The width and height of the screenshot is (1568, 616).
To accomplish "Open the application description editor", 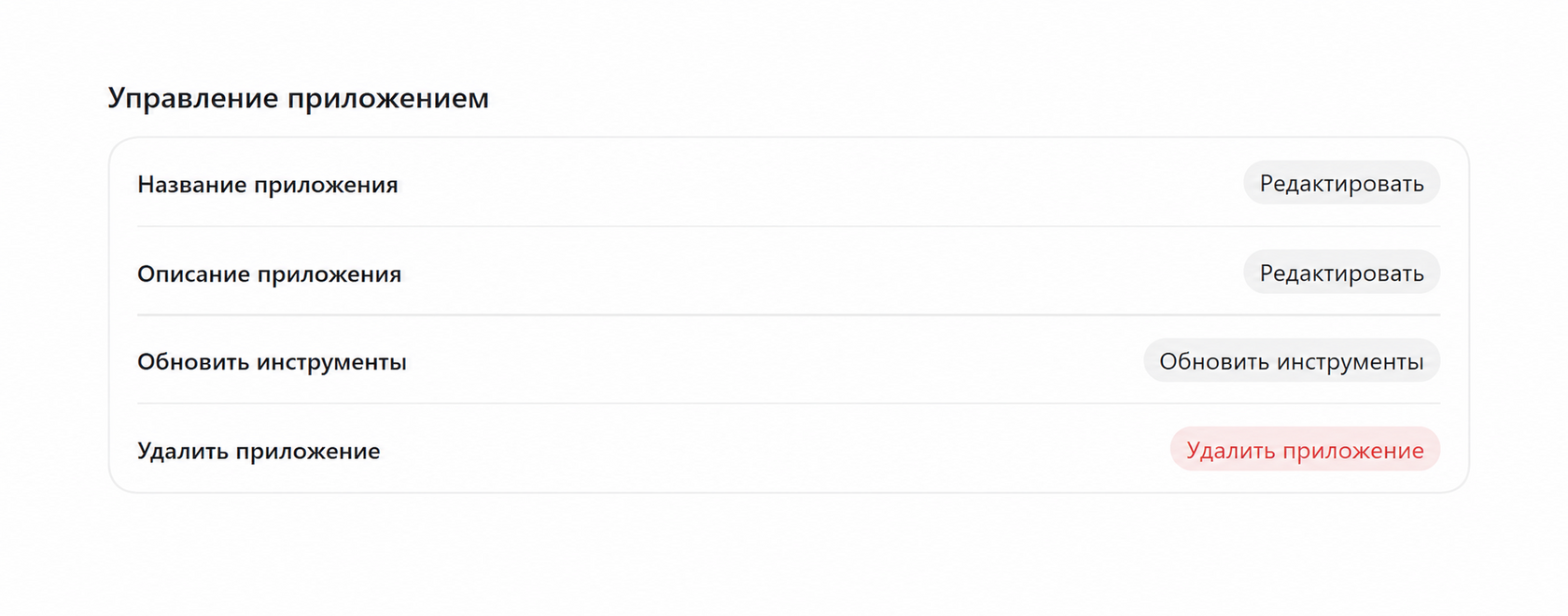I will tap(1341, 273).
